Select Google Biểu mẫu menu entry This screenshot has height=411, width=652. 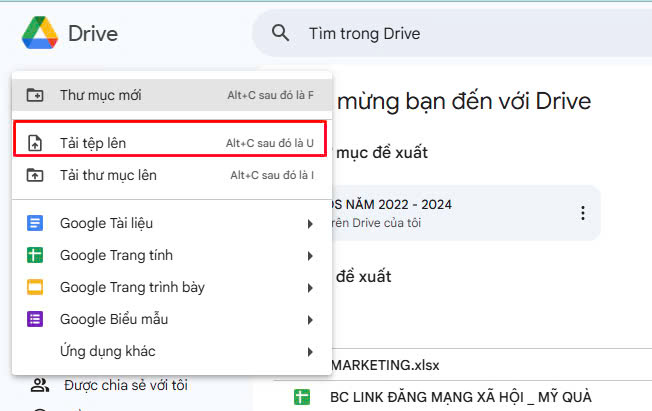(172, 319)
